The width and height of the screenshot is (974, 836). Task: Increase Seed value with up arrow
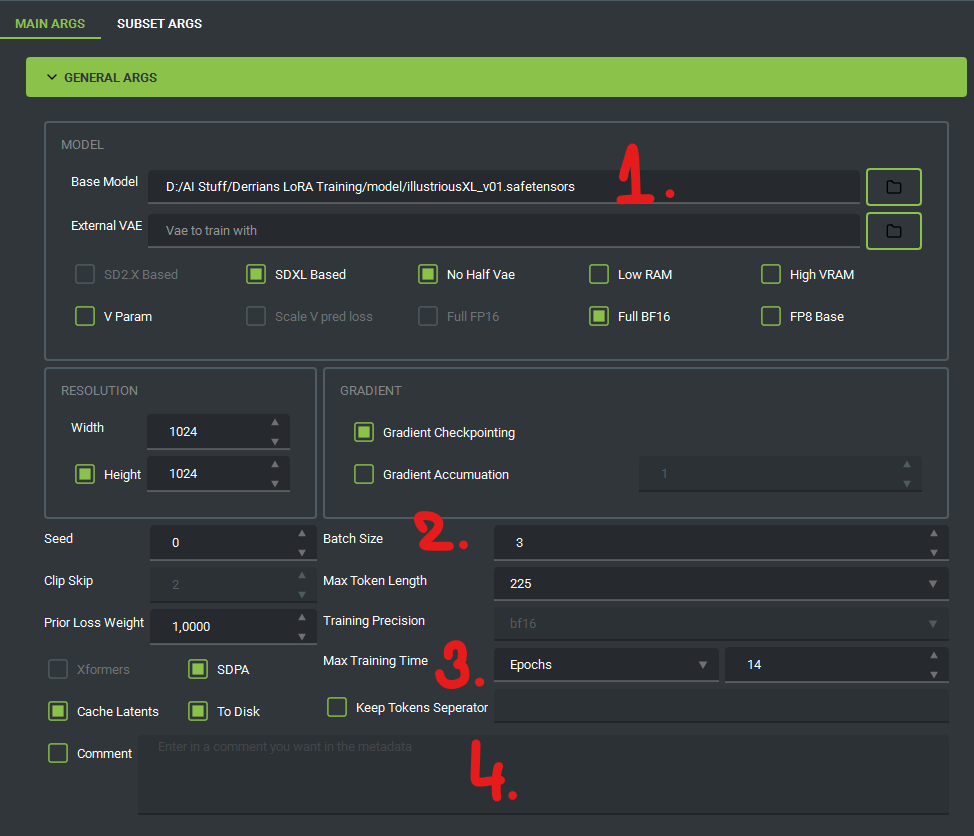(x=302, y=534)
